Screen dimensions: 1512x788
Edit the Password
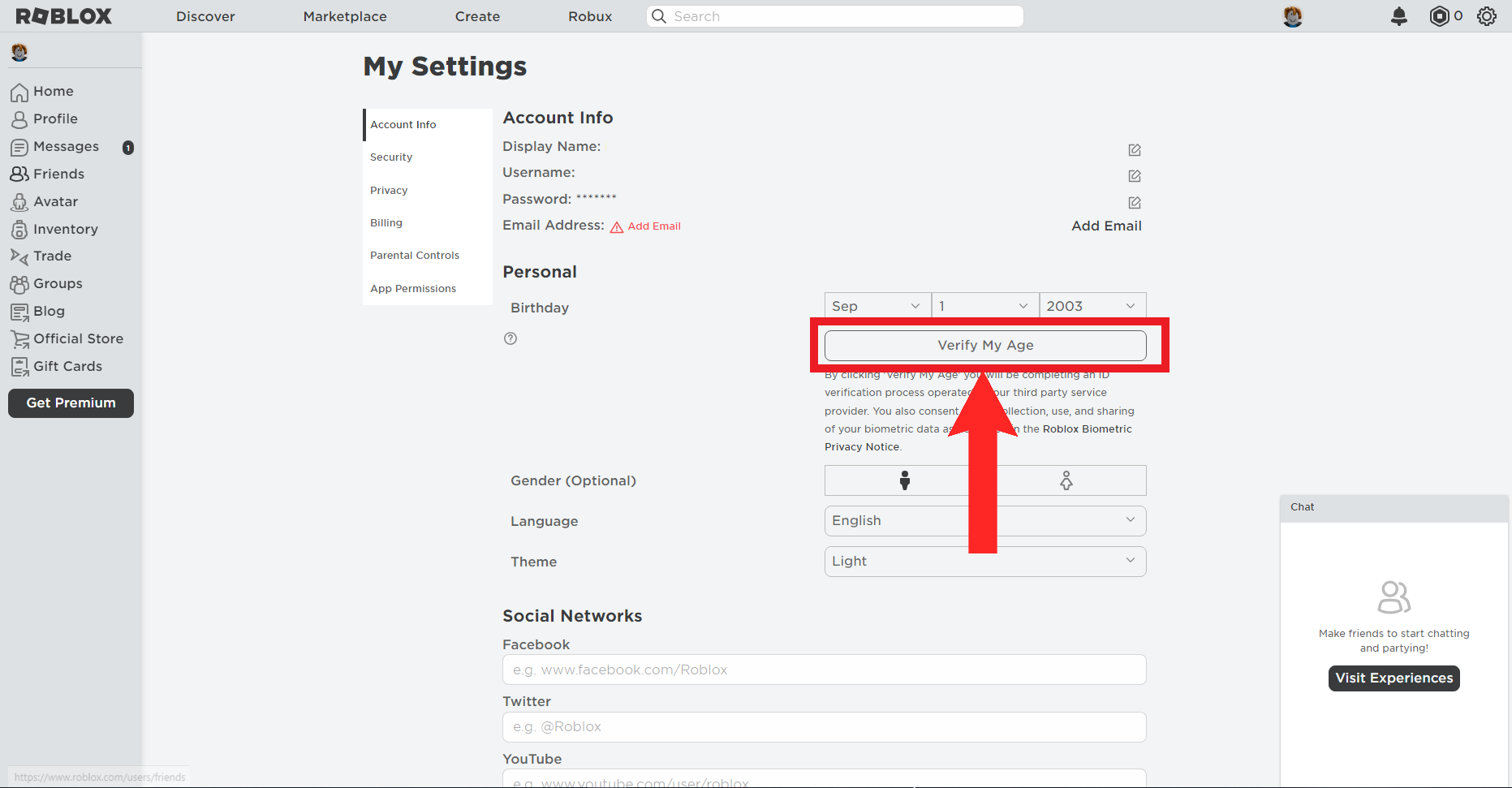[x=1135, y=203]
